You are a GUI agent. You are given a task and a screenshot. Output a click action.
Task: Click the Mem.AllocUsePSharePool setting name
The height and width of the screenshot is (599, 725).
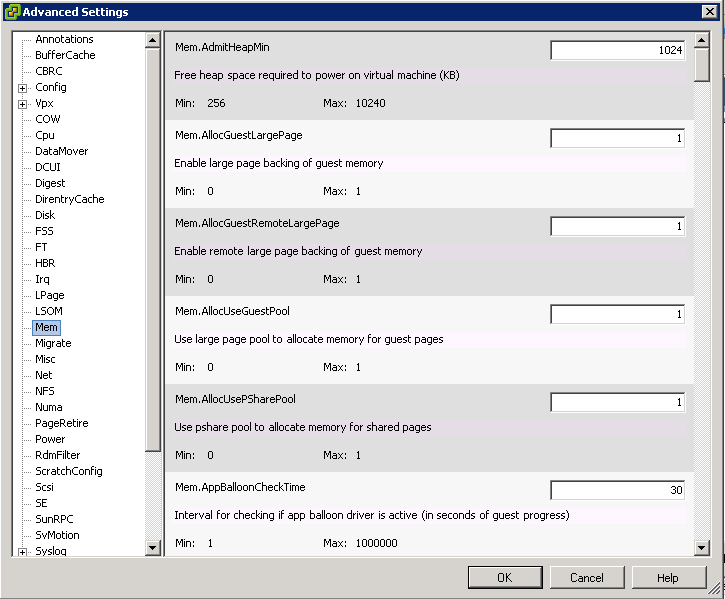235,399
